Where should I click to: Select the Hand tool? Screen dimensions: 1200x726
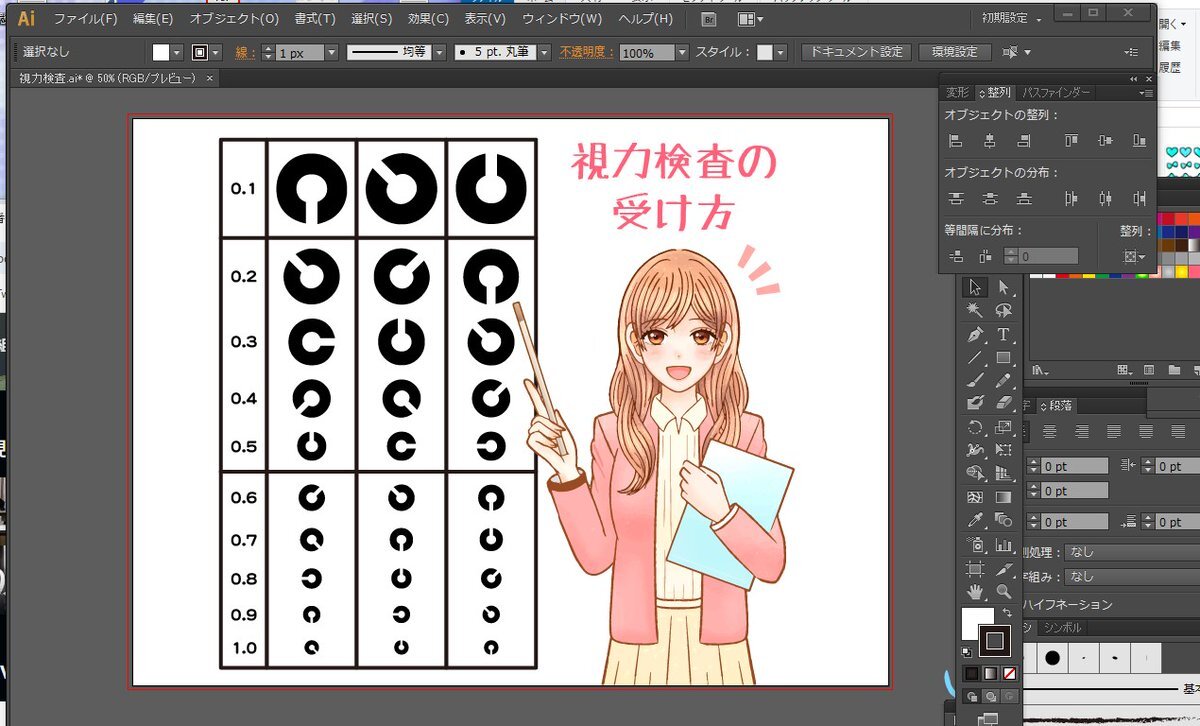[x=976, y=592]
